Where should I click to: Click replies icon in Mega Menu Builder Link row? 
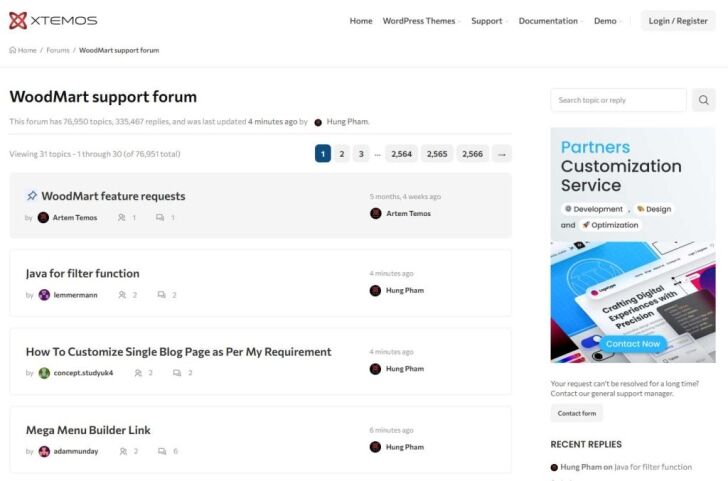tap(162, 451)
